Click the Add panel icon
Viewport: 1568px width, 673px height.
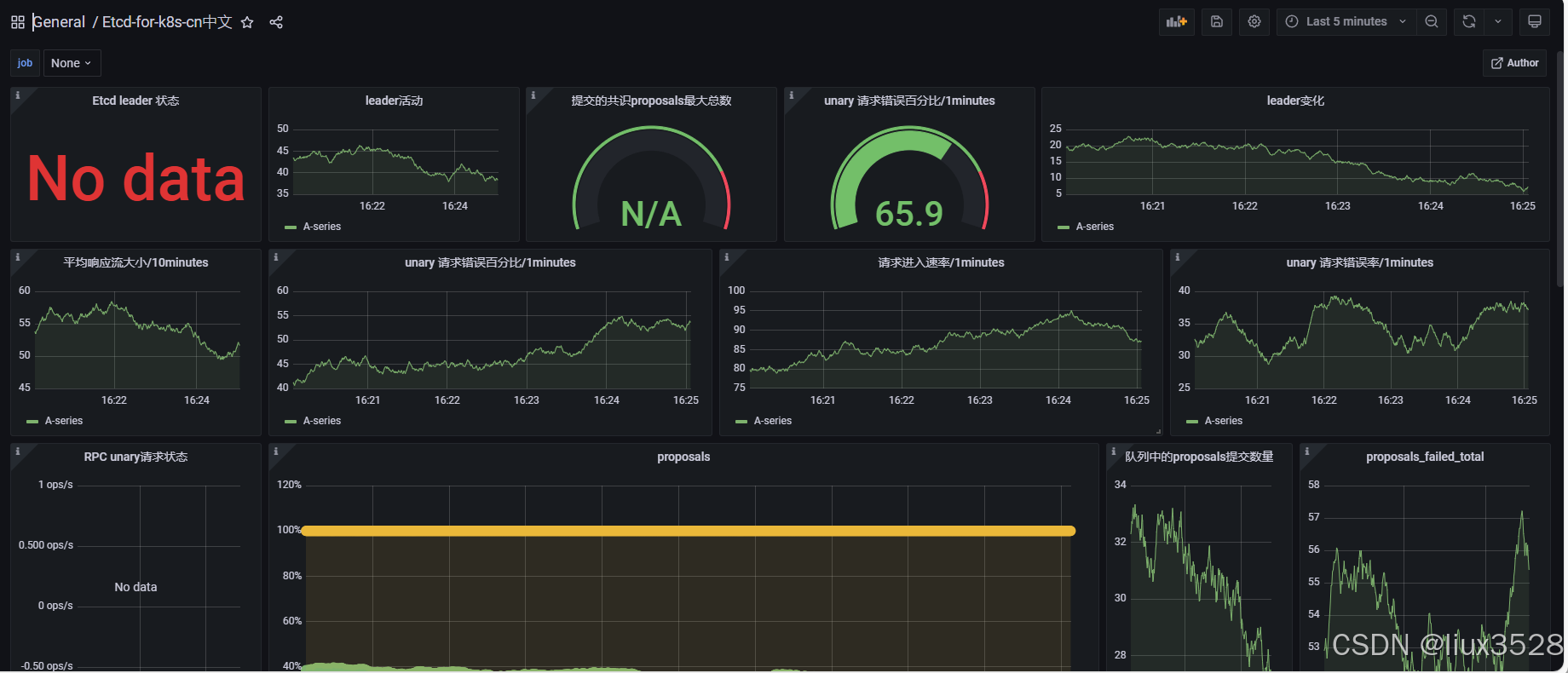point(1177,21)
